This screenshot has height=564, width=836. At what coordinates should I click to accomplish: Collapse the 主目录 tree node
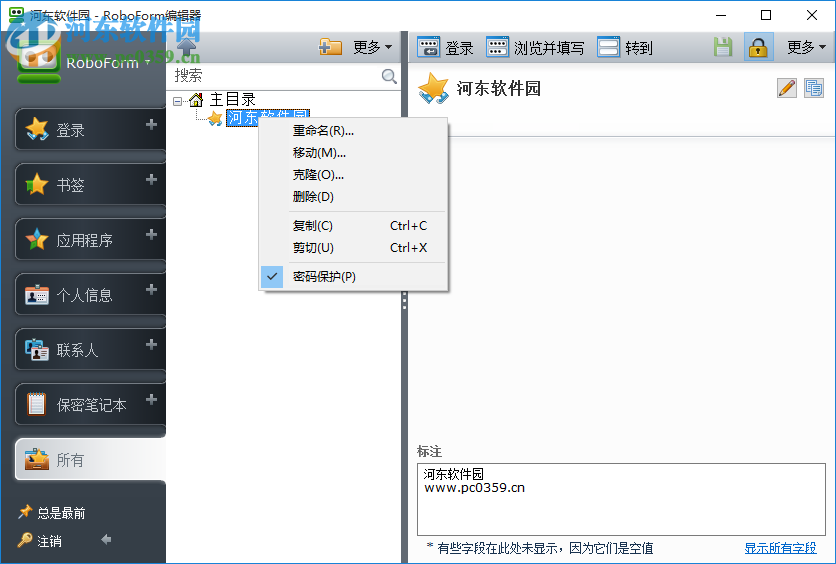pyautogui.click(x=178, y=100)
